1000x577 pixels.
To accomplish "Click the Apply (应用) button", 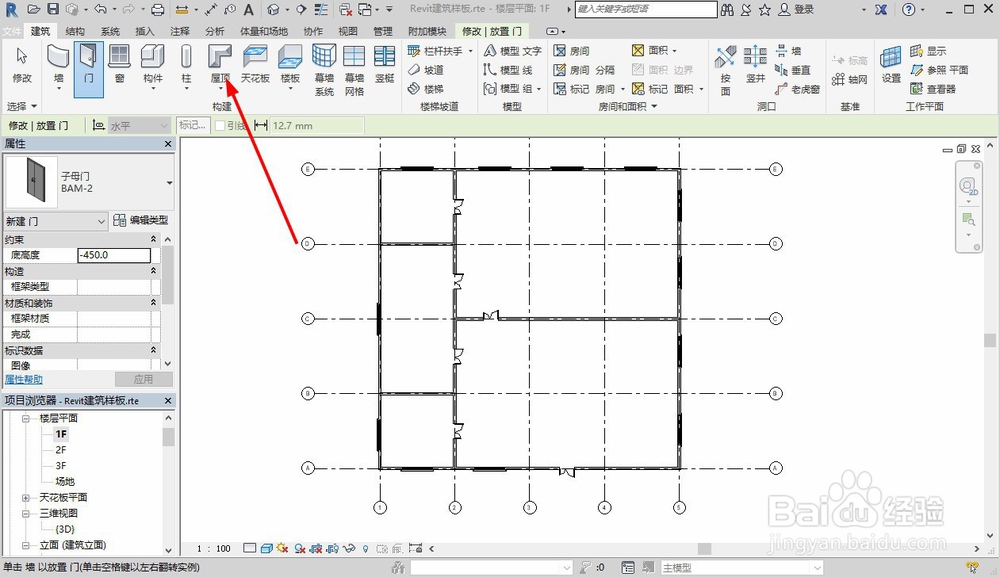I will [143, 379].
